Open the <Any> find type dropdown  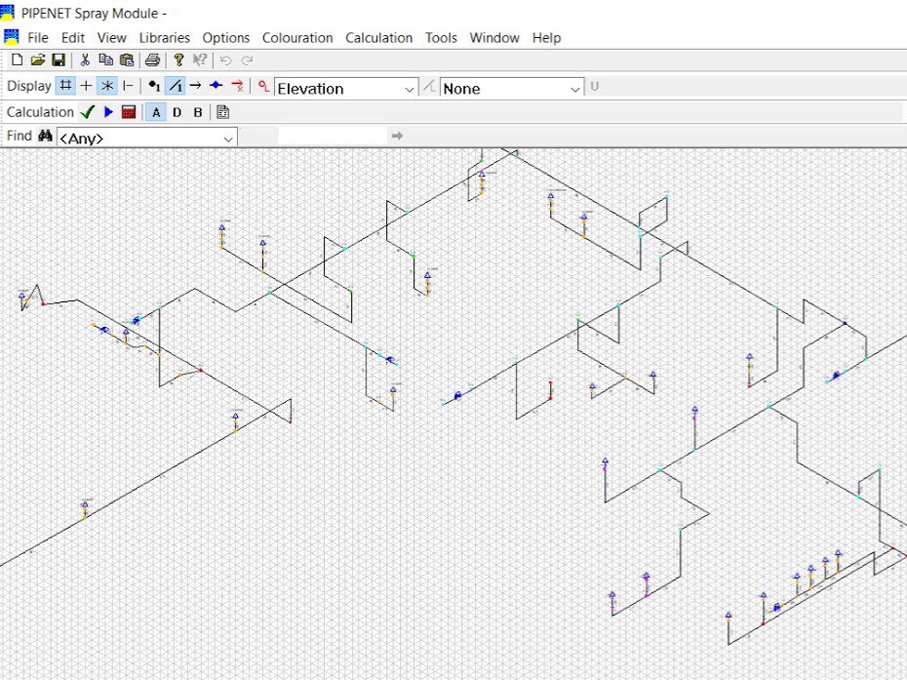click(x=228, y=138)
